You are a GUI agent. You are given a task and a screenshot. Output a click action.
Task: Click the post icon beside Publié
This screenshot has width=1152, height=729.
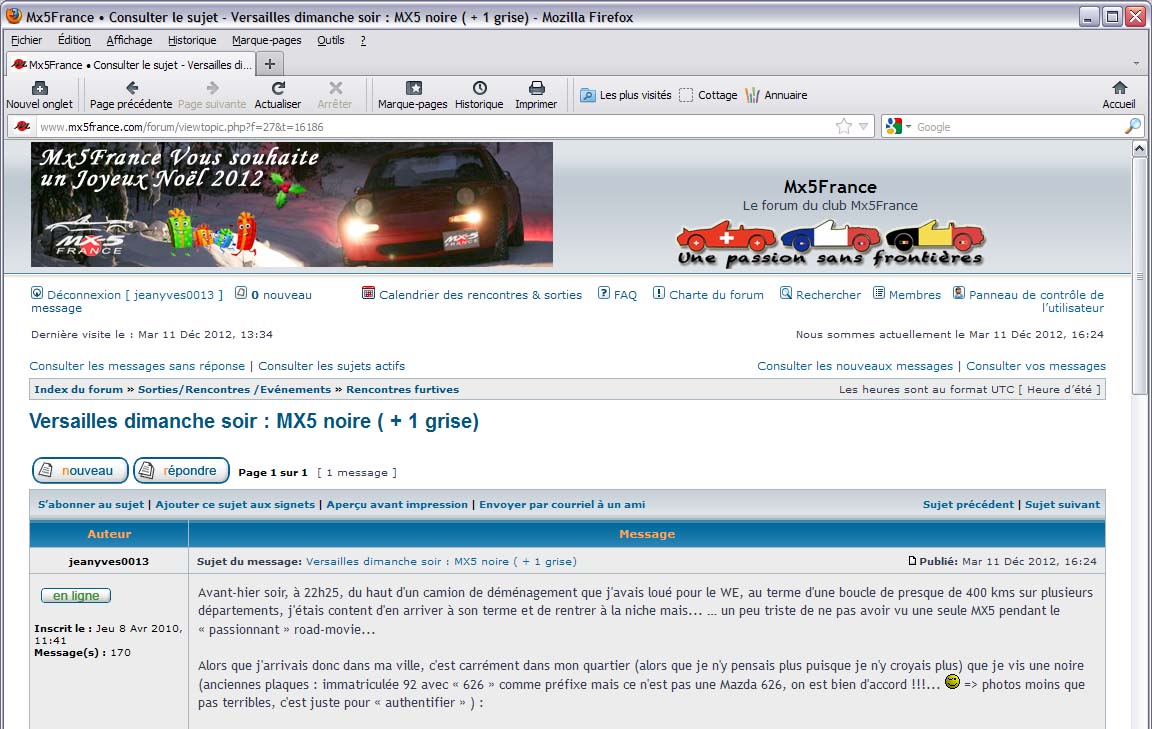pos(912,561)
